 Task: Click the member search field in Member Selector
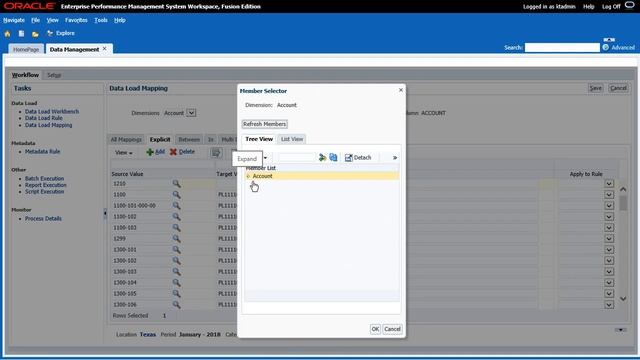pos(297,158)
